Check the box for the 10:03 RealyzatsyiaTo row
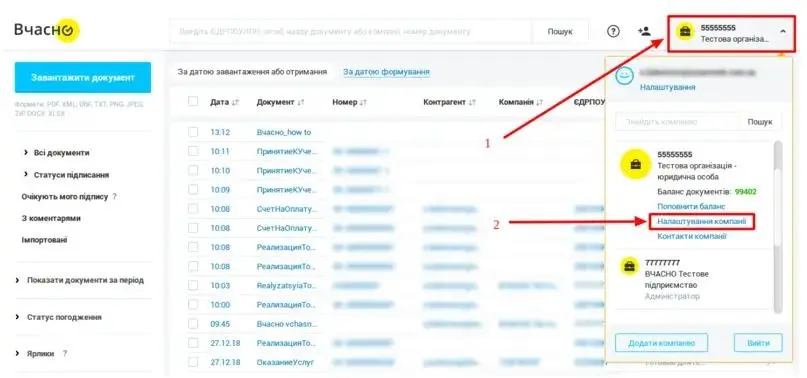 point(193,285)
